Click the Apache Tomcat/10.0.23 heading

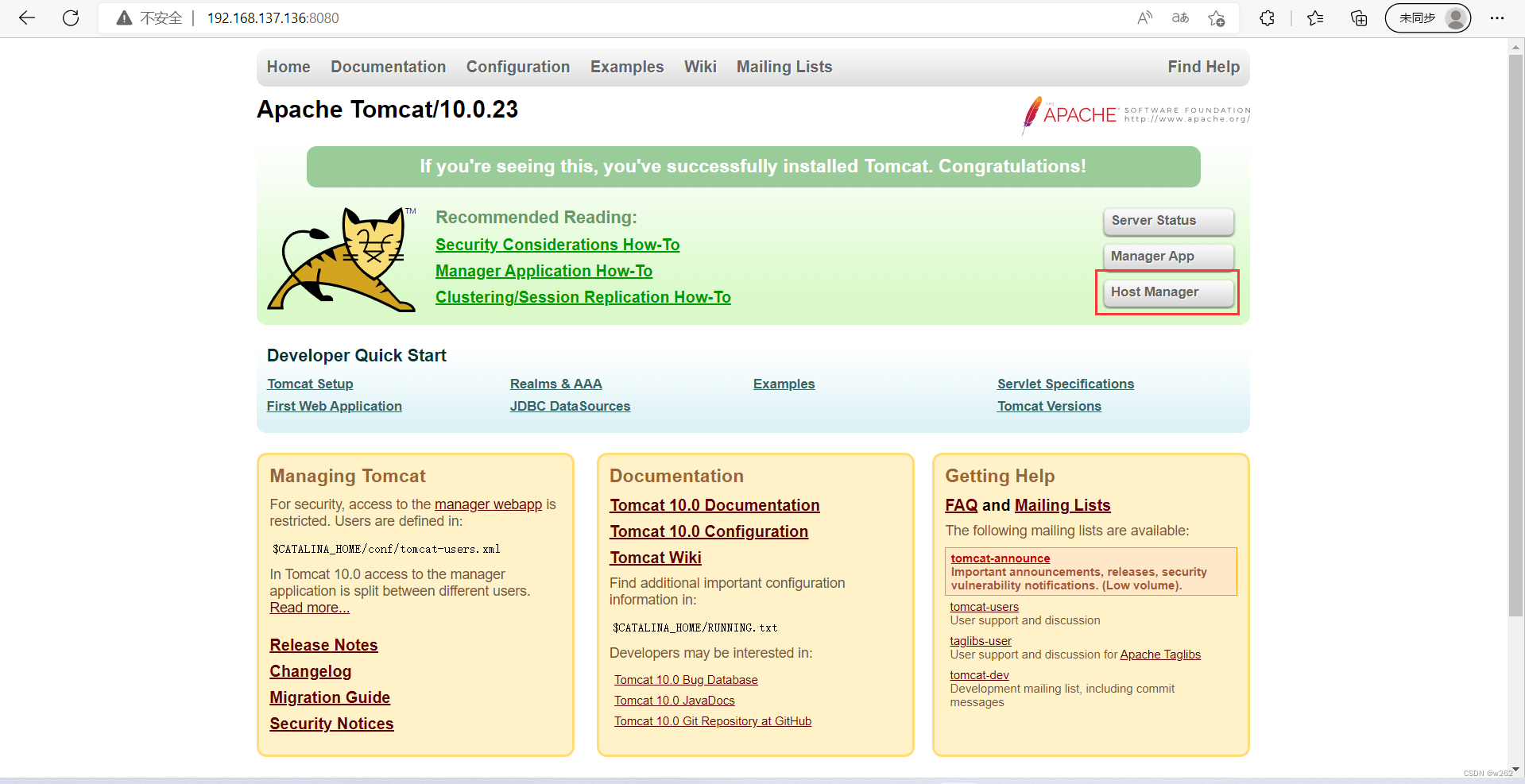pos(387,109)
